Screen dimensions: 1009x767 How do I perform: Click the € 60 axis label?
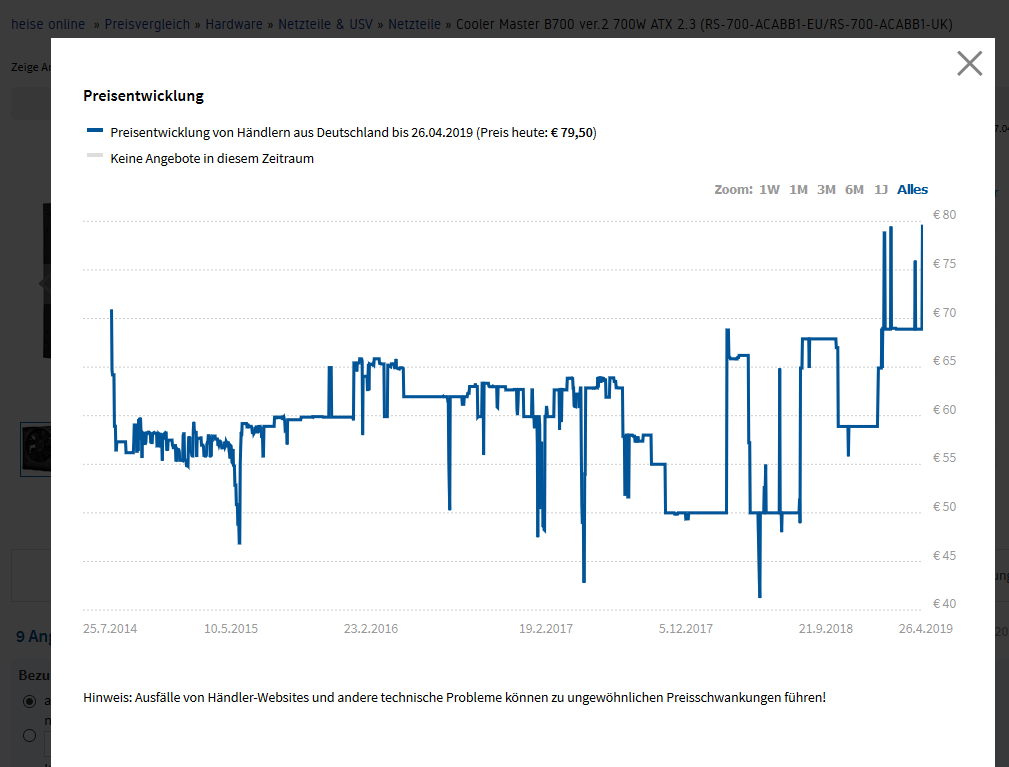(944, 410)
